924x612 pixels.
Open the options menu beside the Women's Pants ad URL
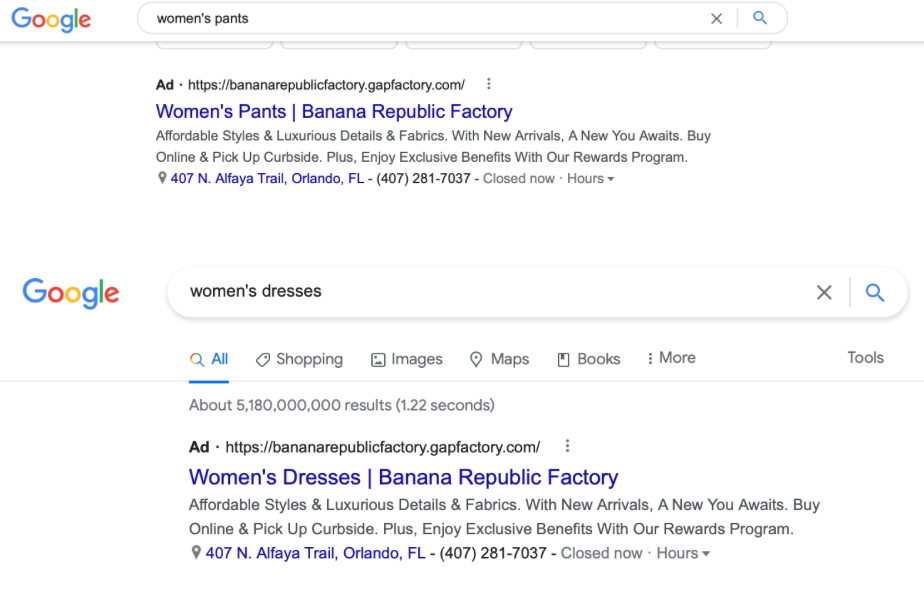(x=489, y=84)
